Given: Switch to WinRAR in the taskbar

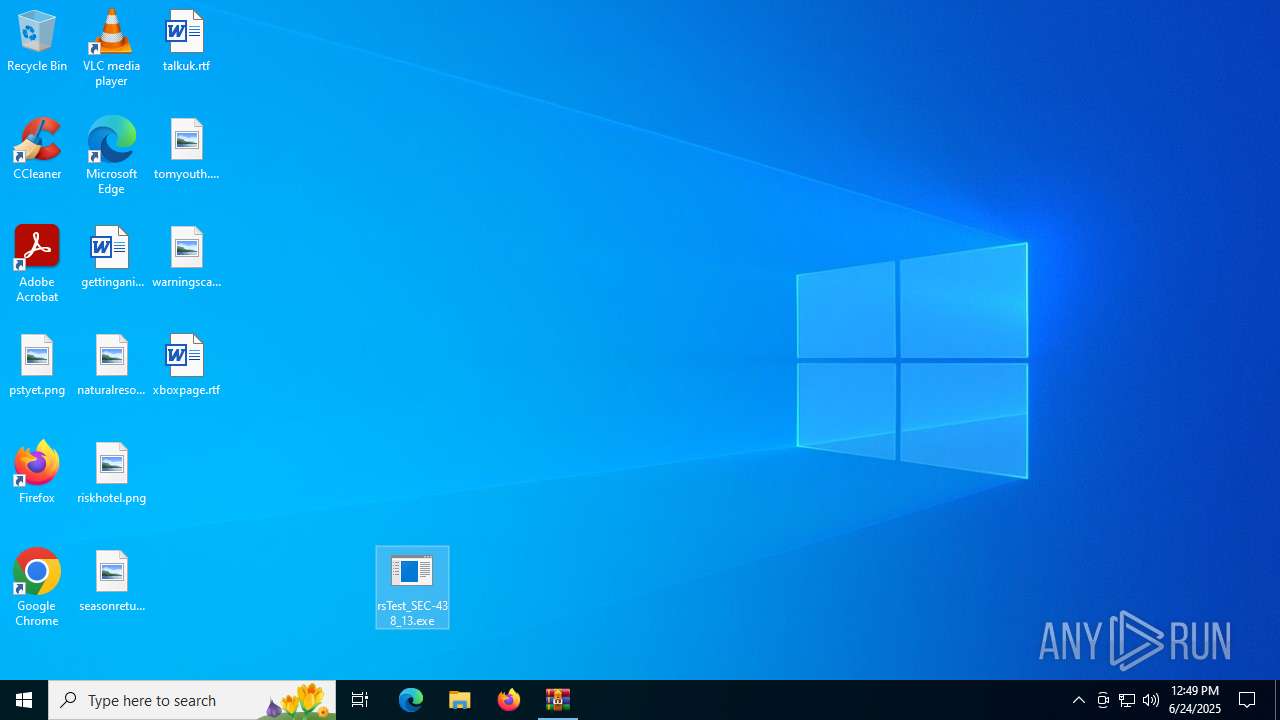Looking at the screenshot, I should (x=558, y=700).
